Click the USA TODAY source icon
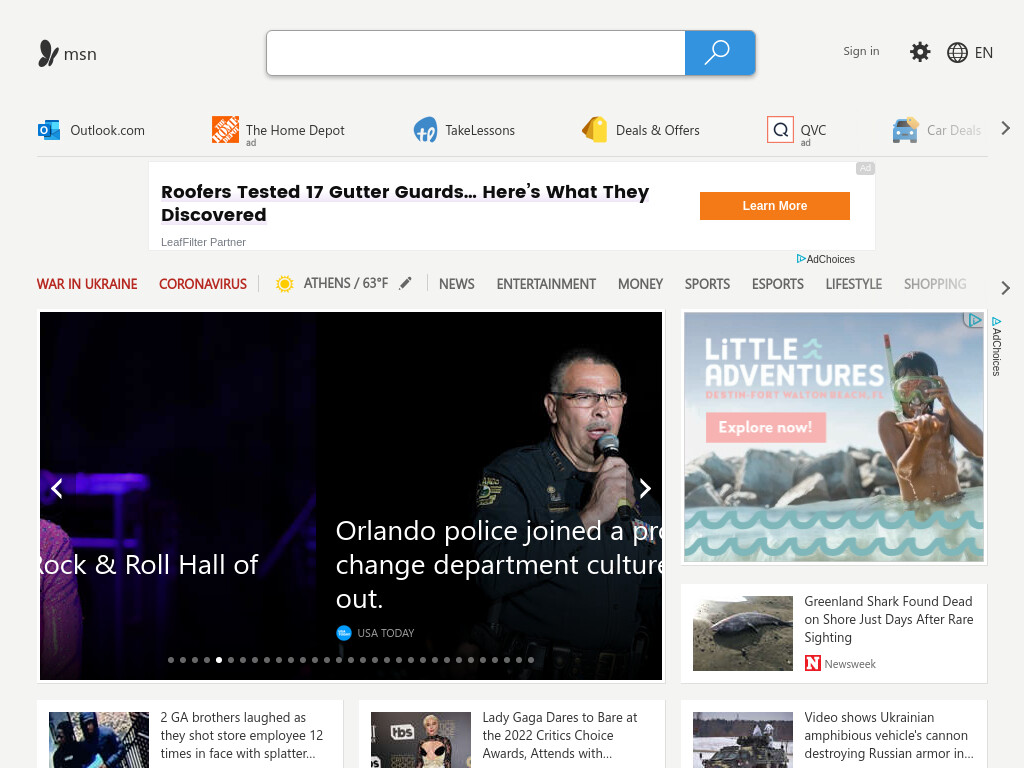 click(x=344, y=633)
